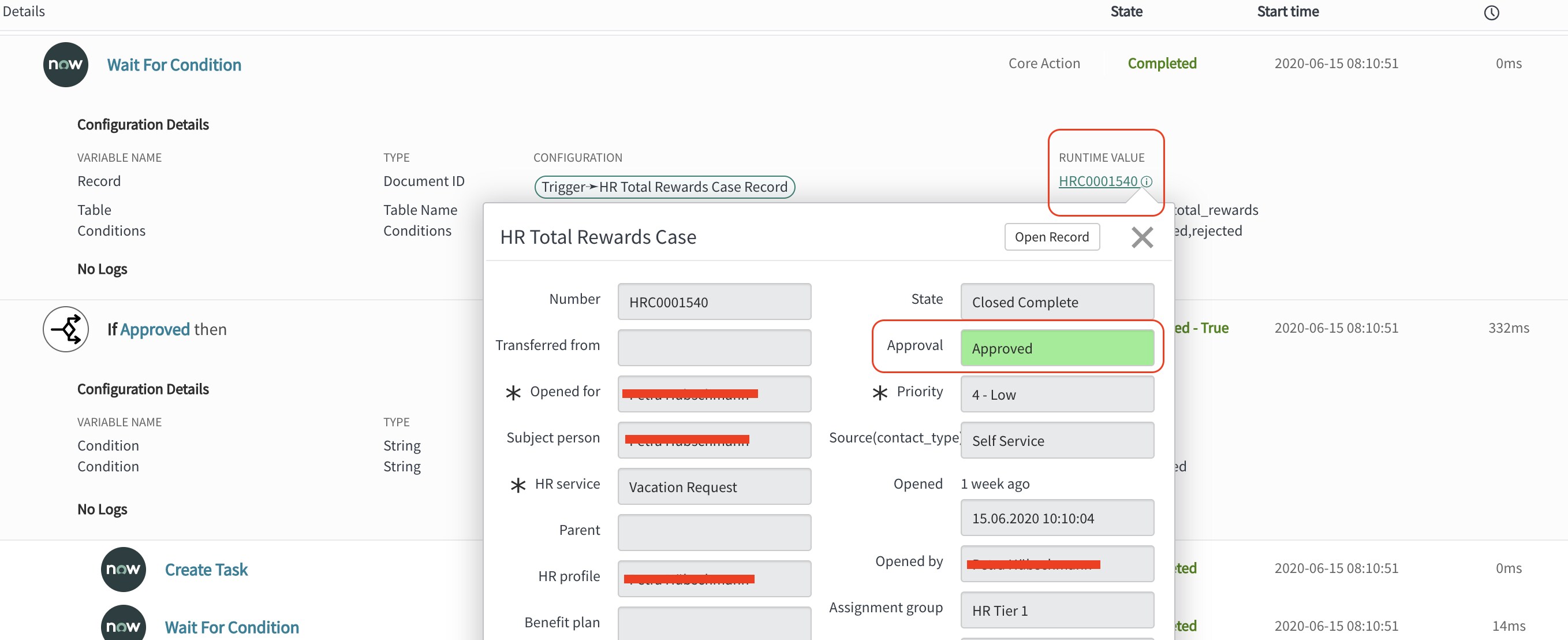Click the Assignment group field HR Tier 1

[1057, 610]
